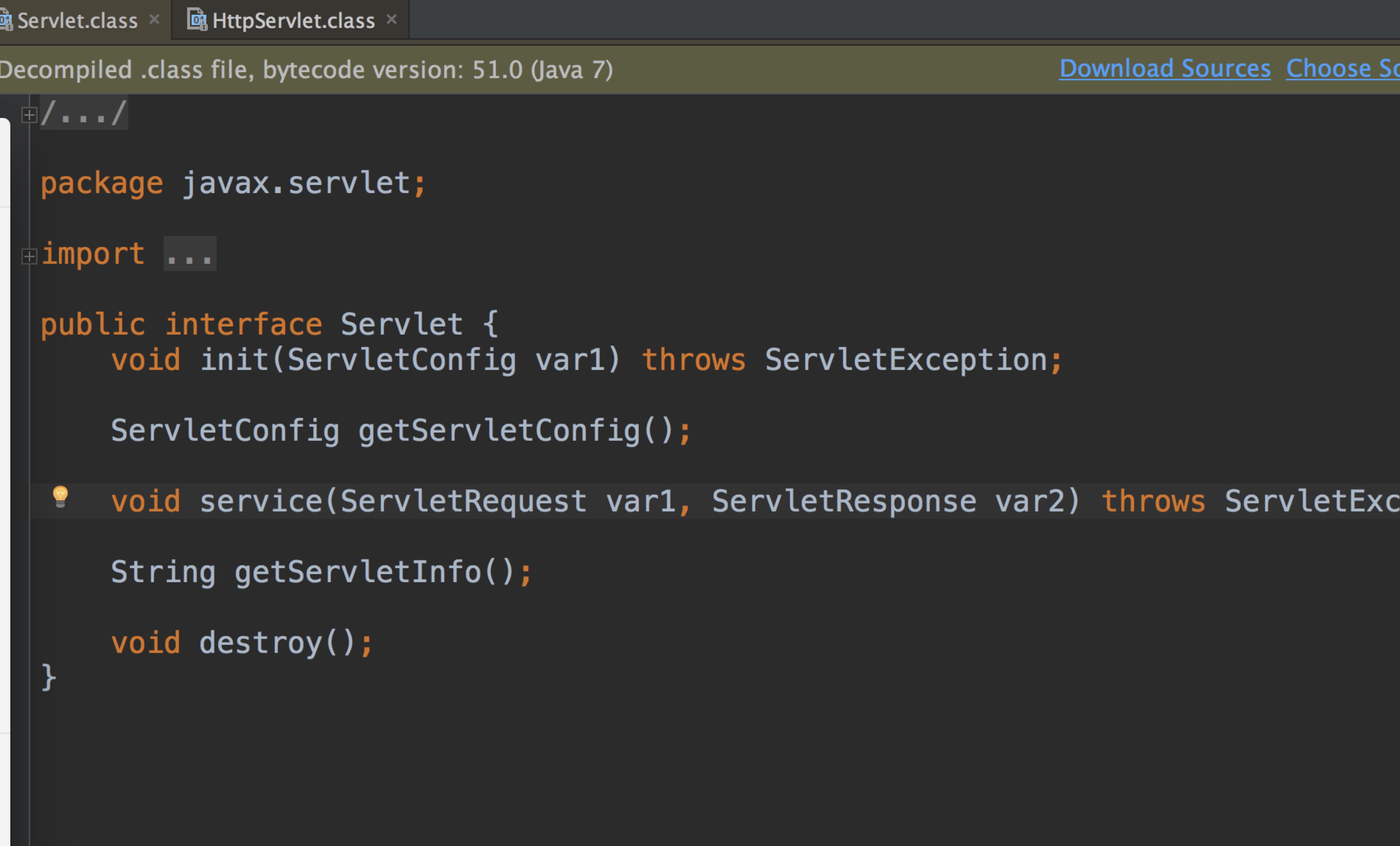Click the decompiled bytecode version banner text
Viewport: 1400px width, 846px height.
tap(306, 70)
